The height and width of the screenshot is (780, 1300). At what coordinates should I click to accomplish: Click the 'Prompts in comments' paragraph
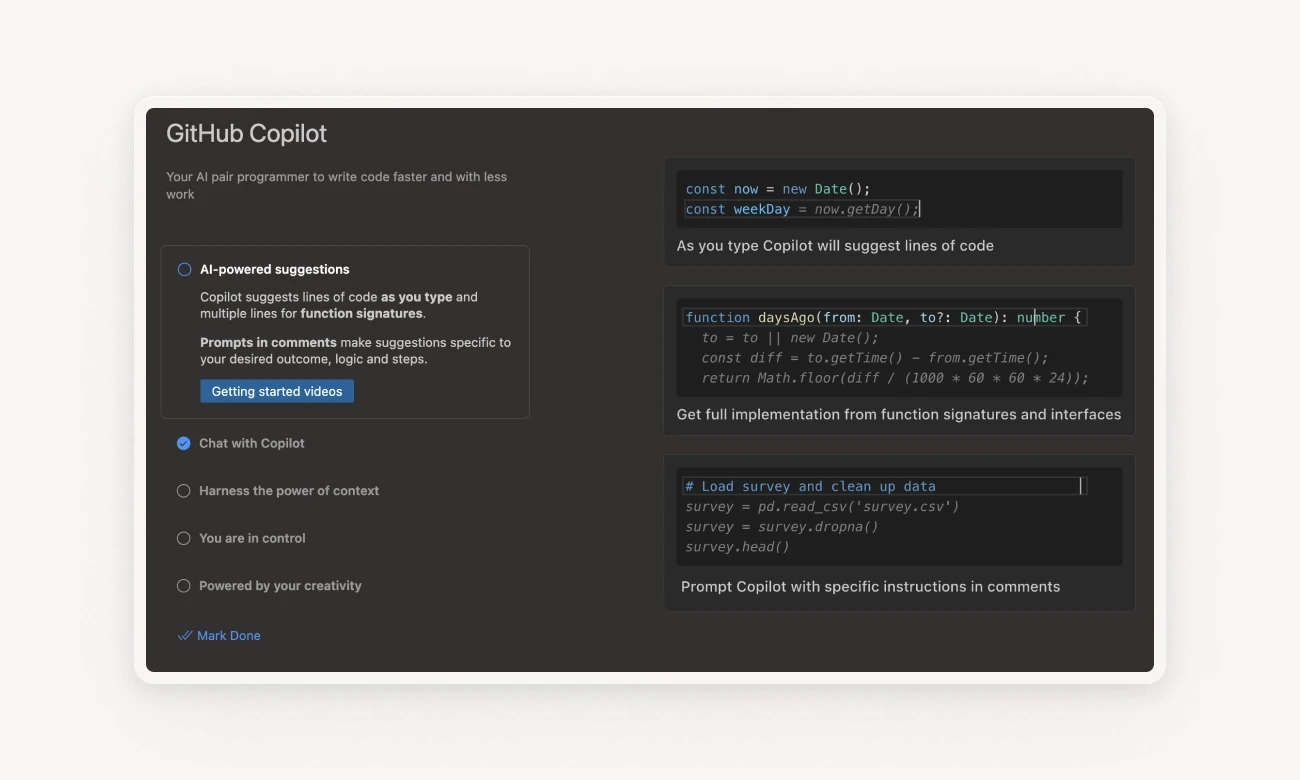click(x=355, y=351)
